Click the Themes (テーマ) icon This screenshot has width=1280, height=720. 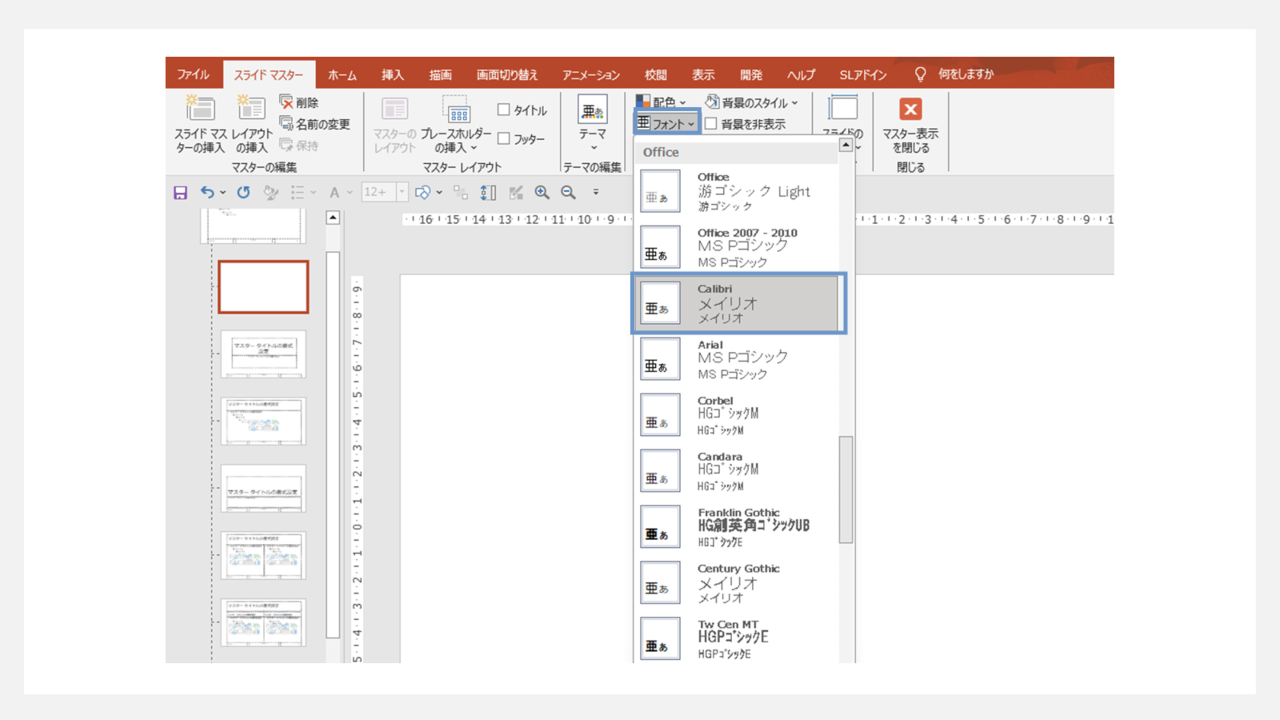(593, 110)
